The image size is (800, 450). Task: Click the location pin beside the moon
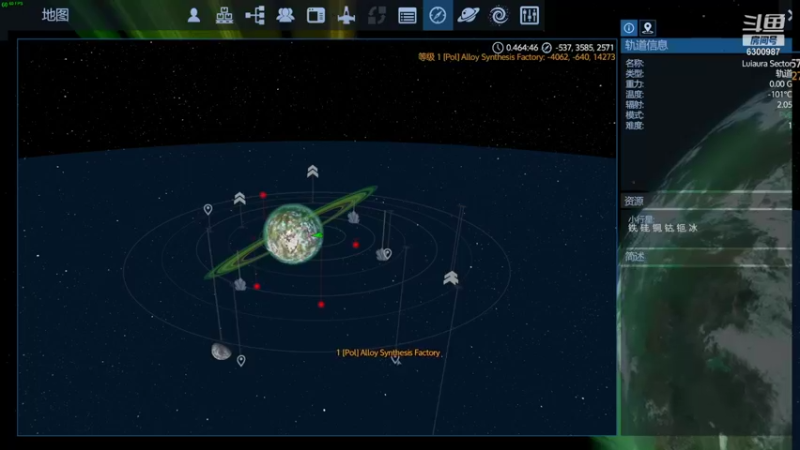[x=241, y=361]
